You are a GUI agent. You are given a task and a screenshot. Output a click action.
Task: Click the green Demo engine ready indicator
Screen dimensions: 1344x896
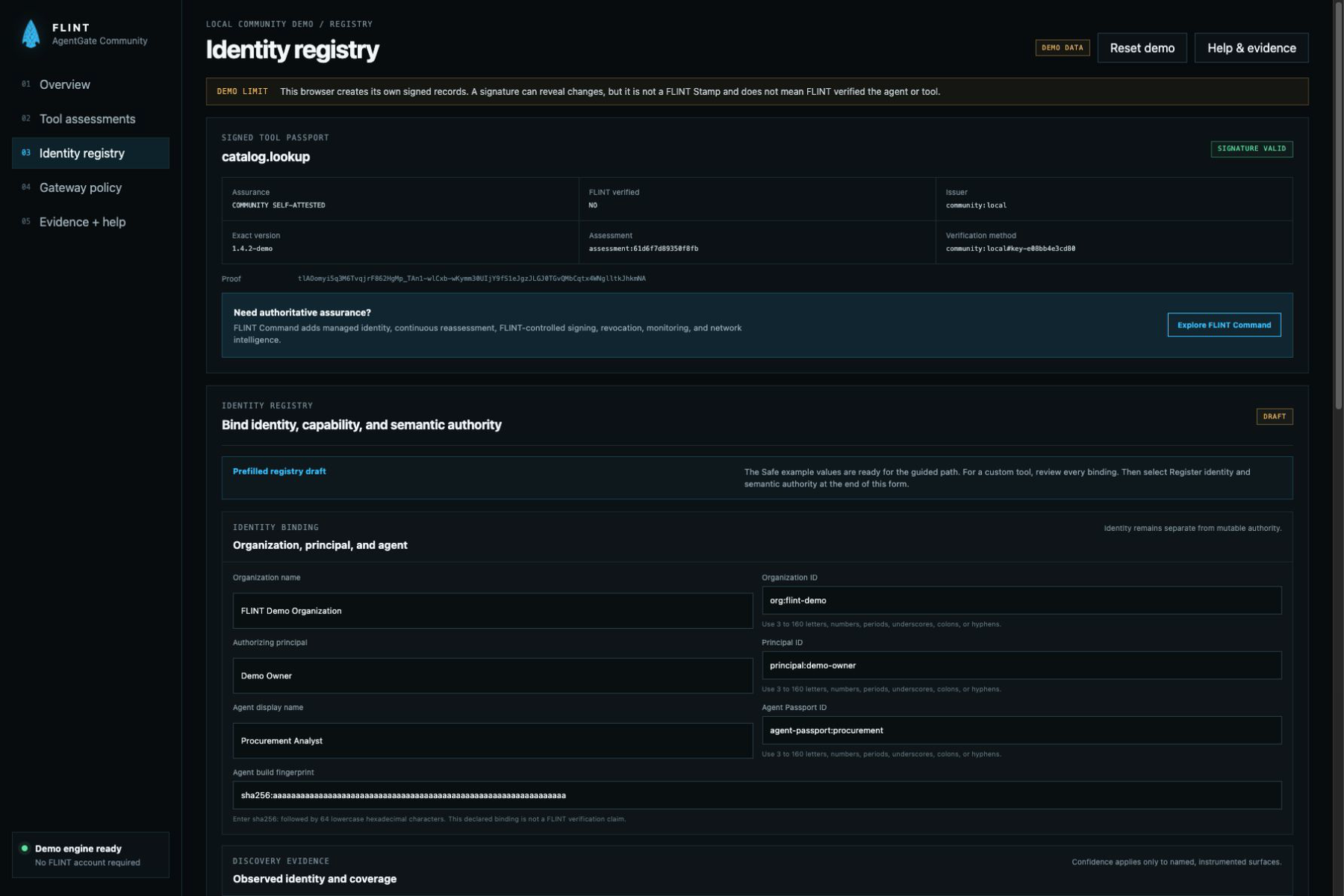pos(25,848)
